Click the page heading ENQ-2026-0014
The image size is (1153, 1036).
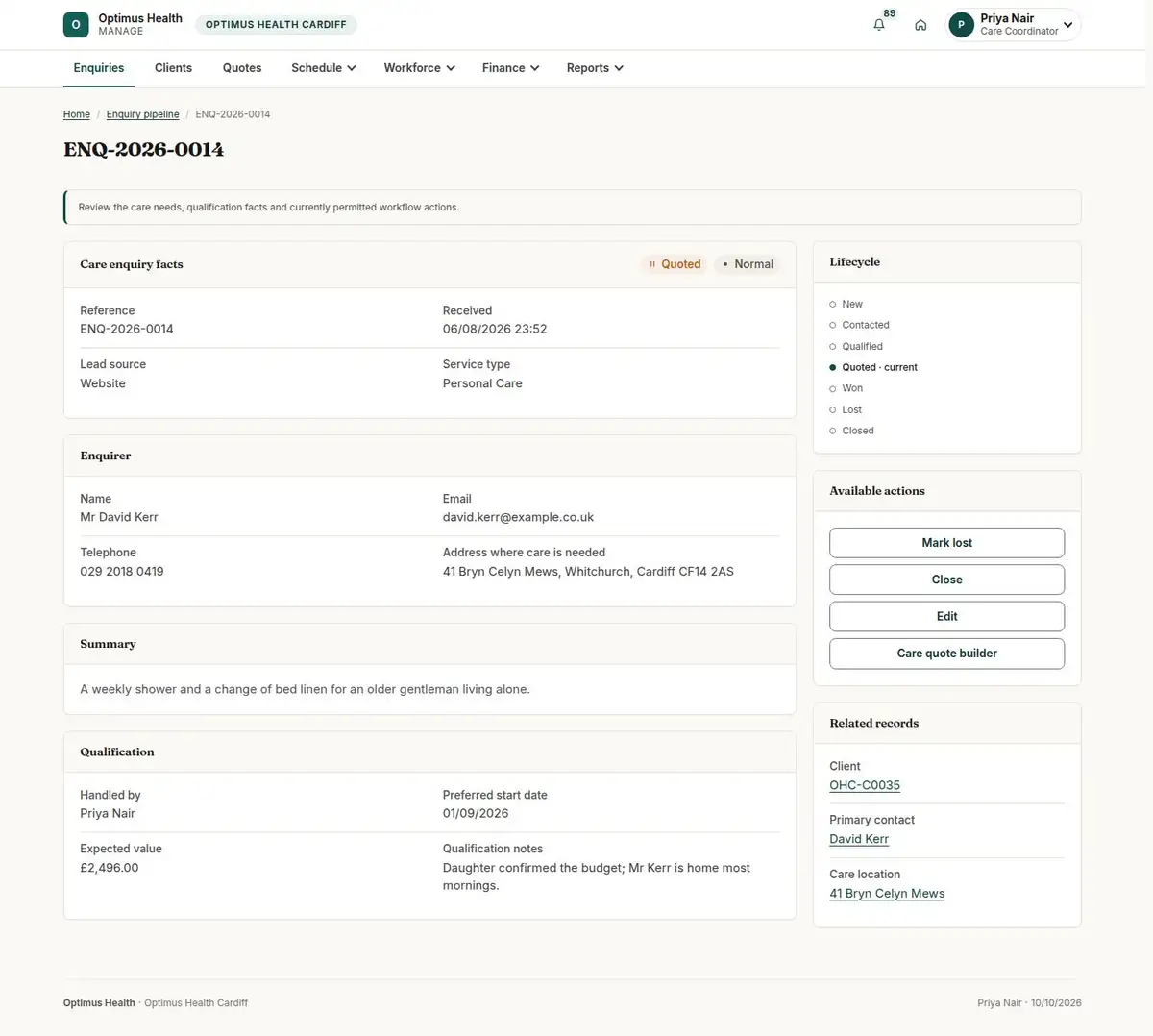144,150
